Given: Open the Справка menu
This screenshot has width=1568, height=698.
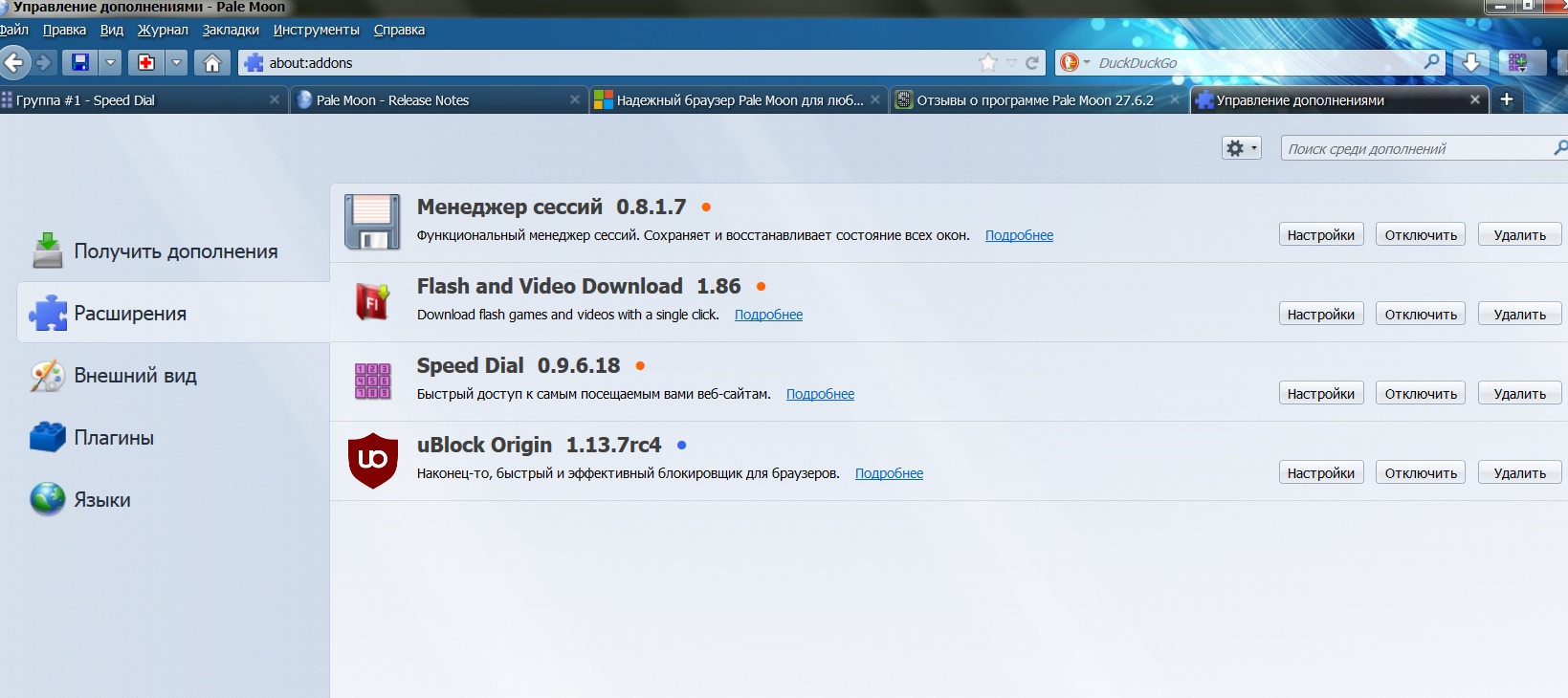Looking at the screenshot, I should 399,31.
